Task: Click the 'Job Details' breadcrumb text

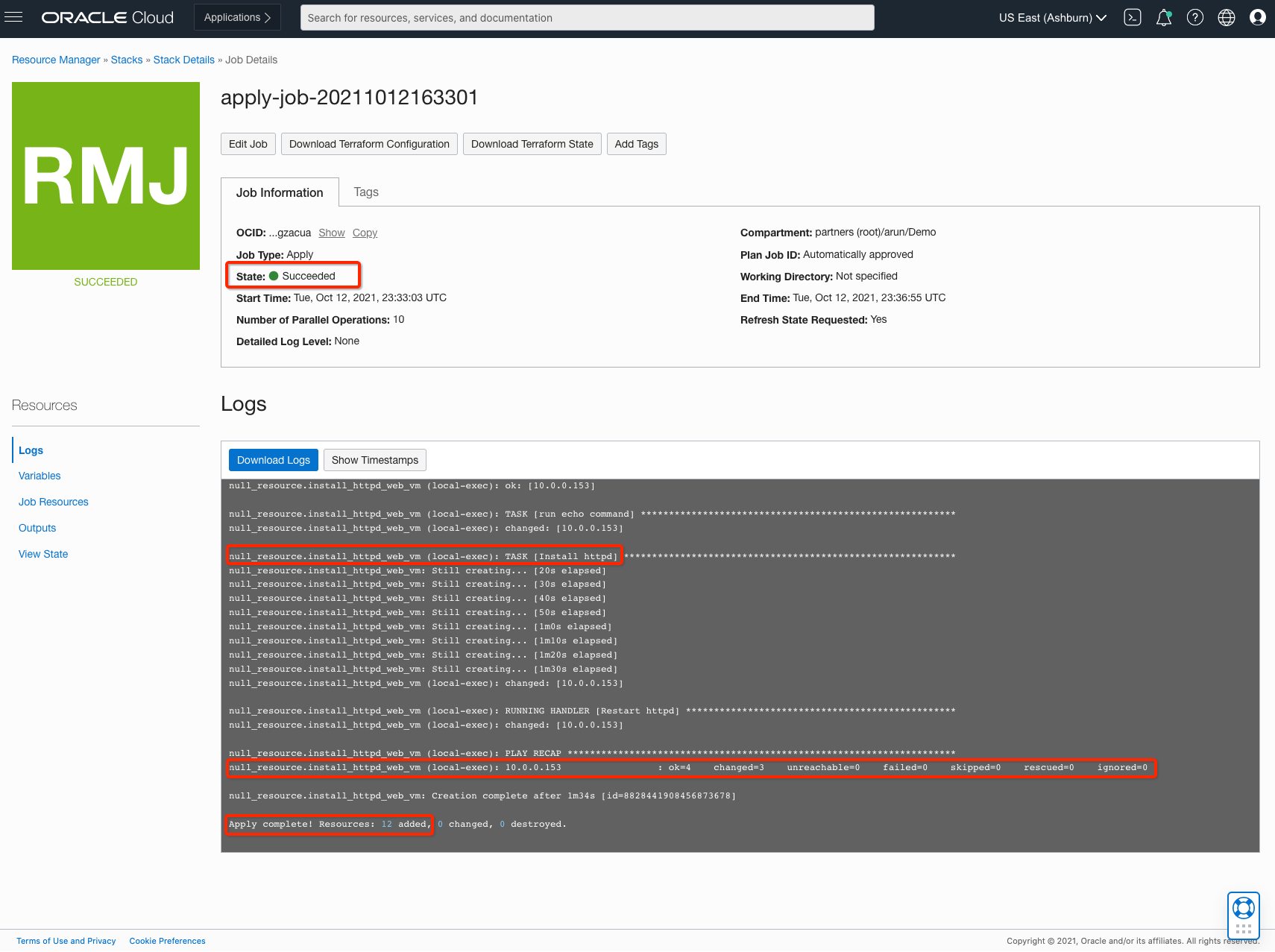Action: tap(251, 60)
